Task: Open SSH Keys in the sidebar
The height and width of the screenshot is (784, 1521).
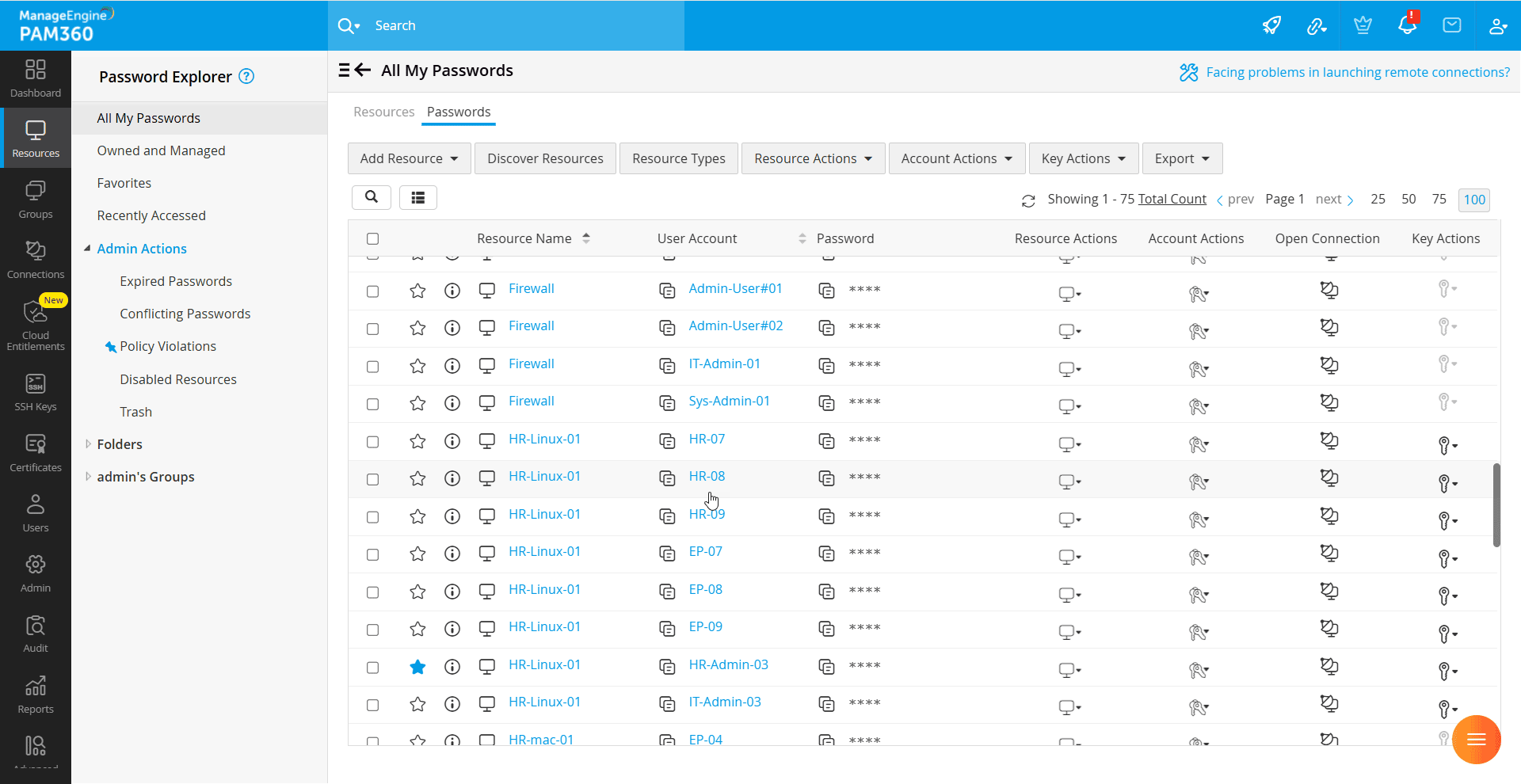Action: pyautogui.click(x=36, y=393)
